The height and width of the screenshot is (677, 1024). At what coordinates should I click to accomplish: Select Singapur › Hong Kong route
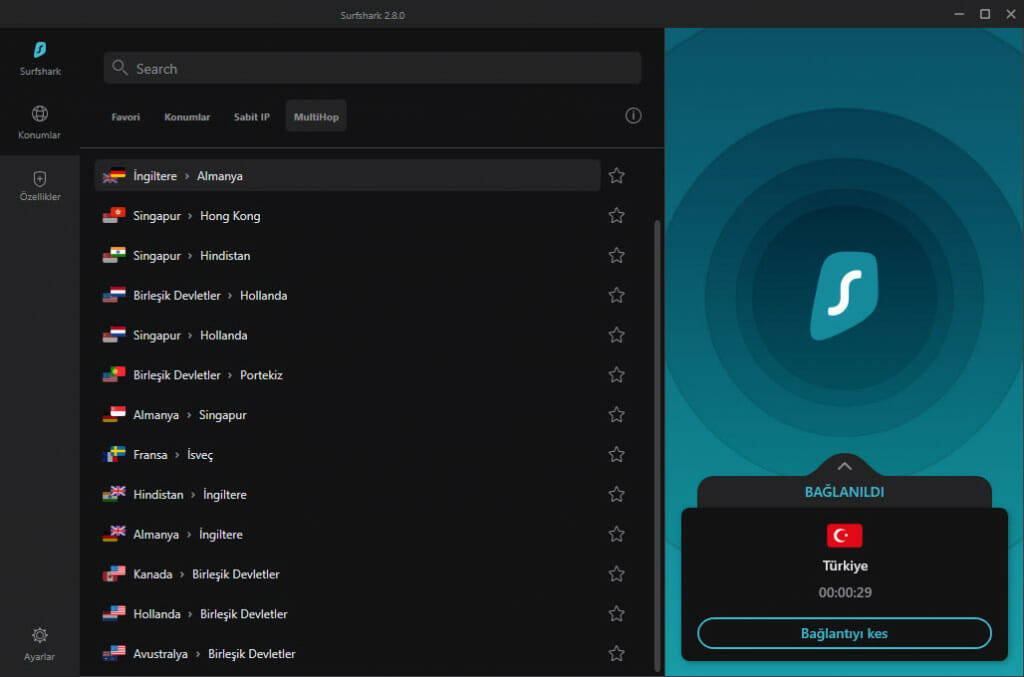347,215
